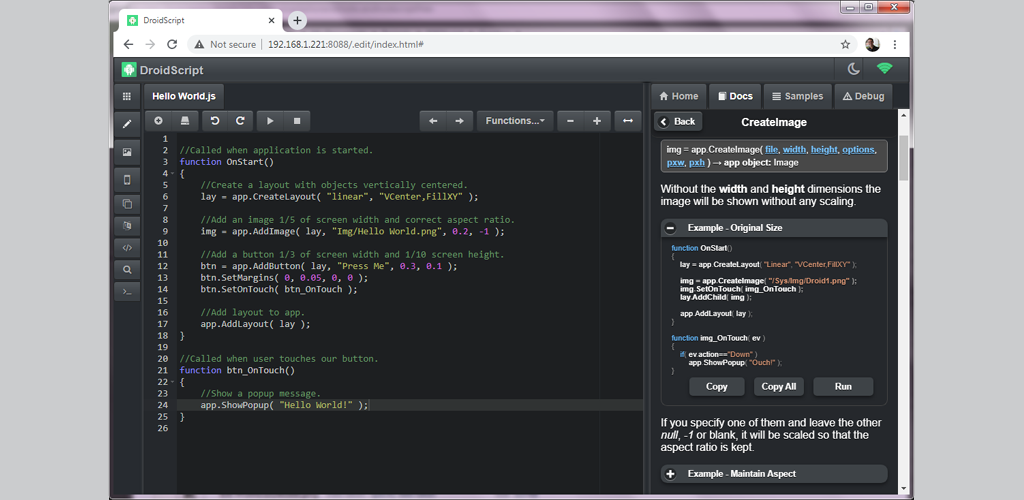The height and width of the screenshot is (500, 1024).
Task: Click the run (play) button in editor toolbar
Action: pyautogui.click(x=269, y=121)
